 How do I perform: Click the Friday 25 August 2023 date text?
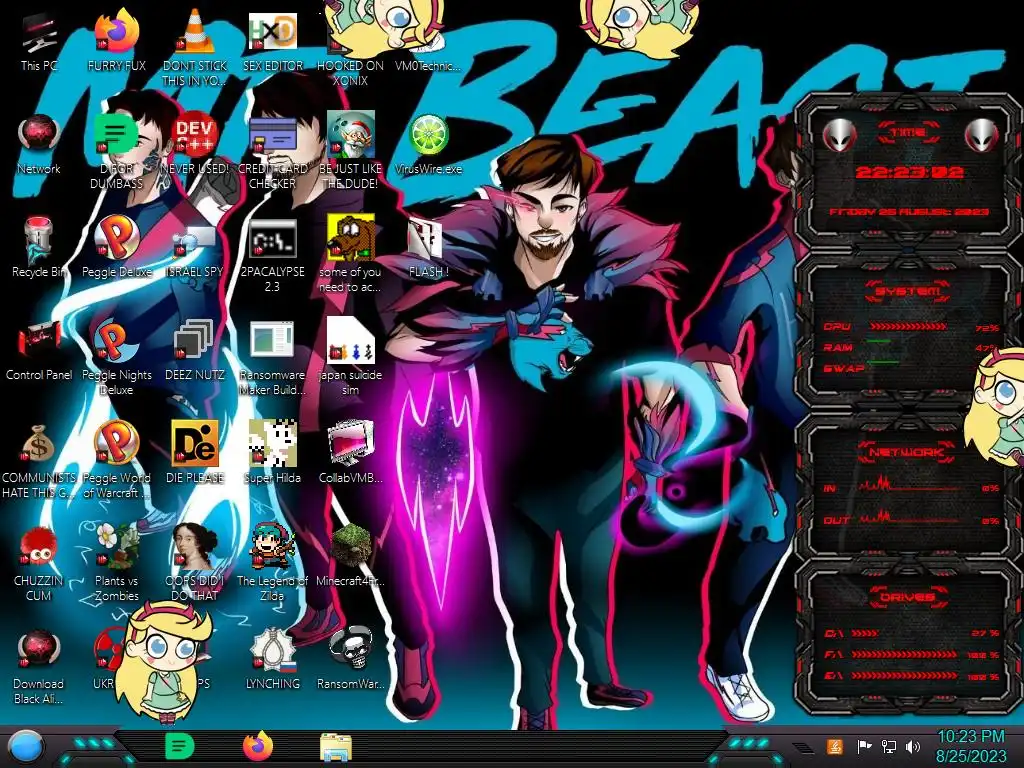(909, 212)
